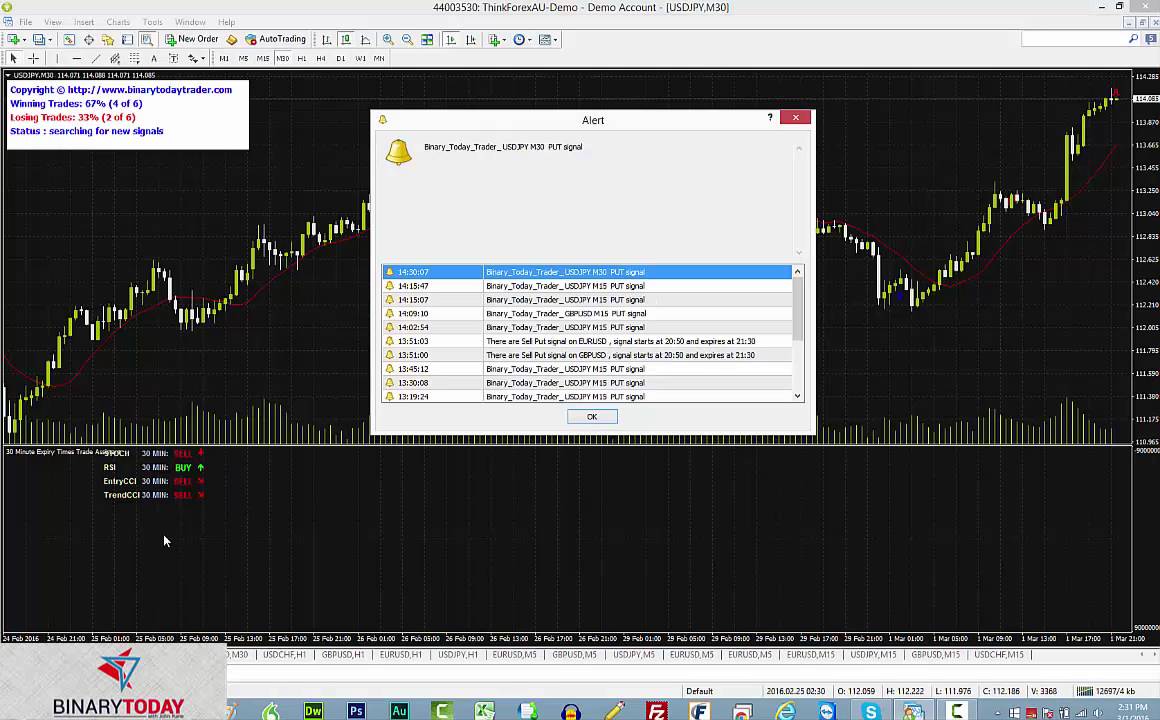Select the Text Label tool
The image size is (1160, 720).
173,58
